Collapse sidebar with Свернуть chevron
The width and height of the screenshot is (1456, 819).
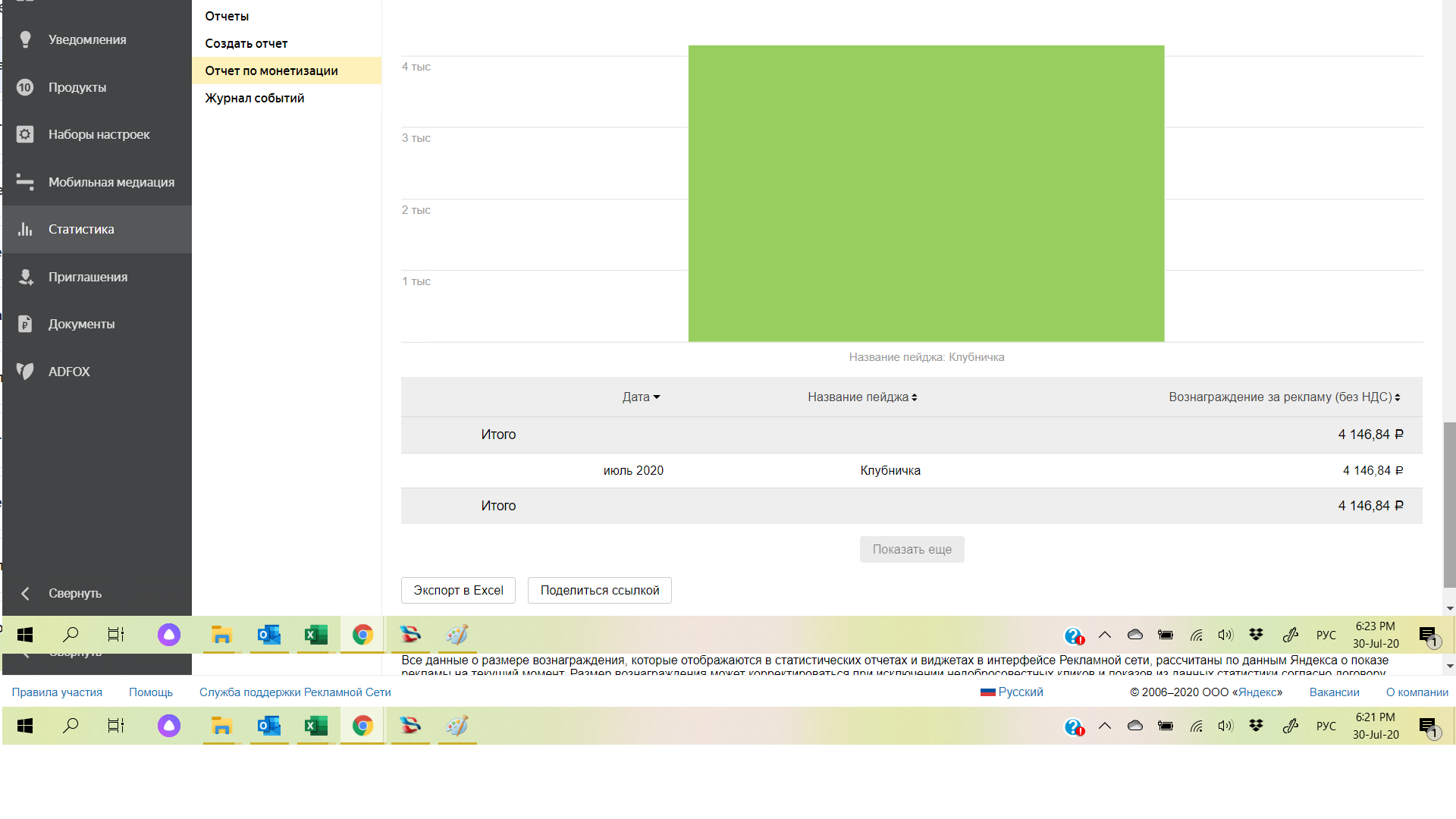point(25,593)
